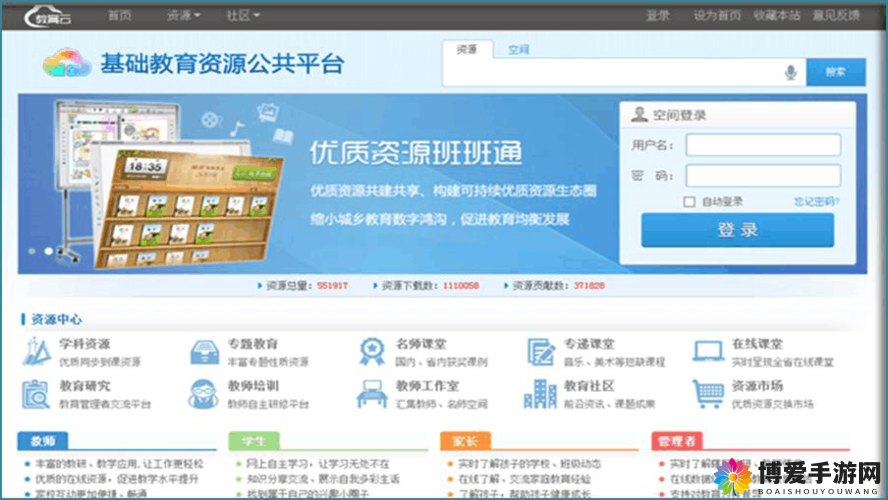Screen dimensions: 888x500
Task: Select the 空间 search tab
Action: (518, 50)
